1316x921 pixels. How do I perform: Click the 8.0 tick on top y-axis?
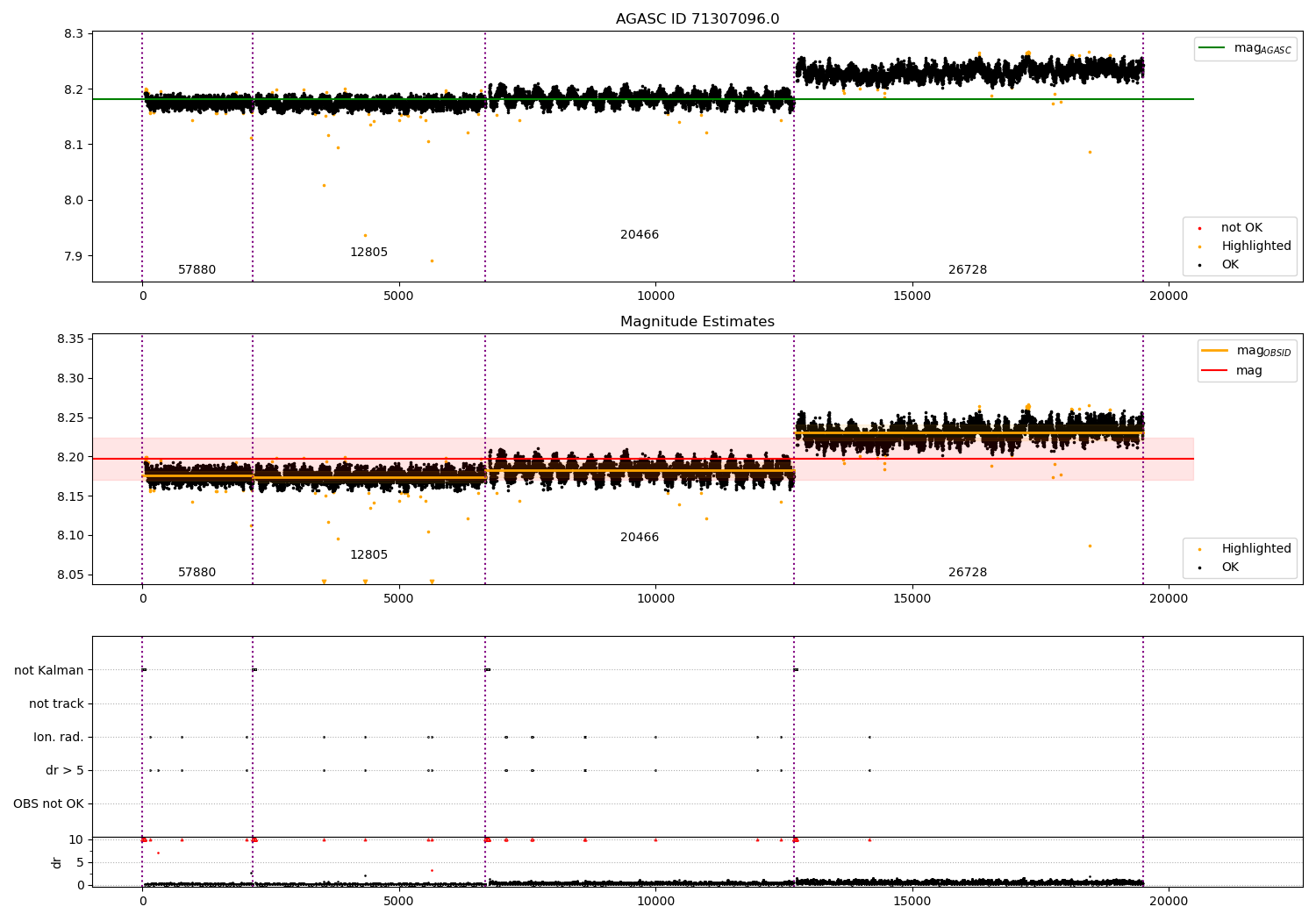tap(74, 200)
